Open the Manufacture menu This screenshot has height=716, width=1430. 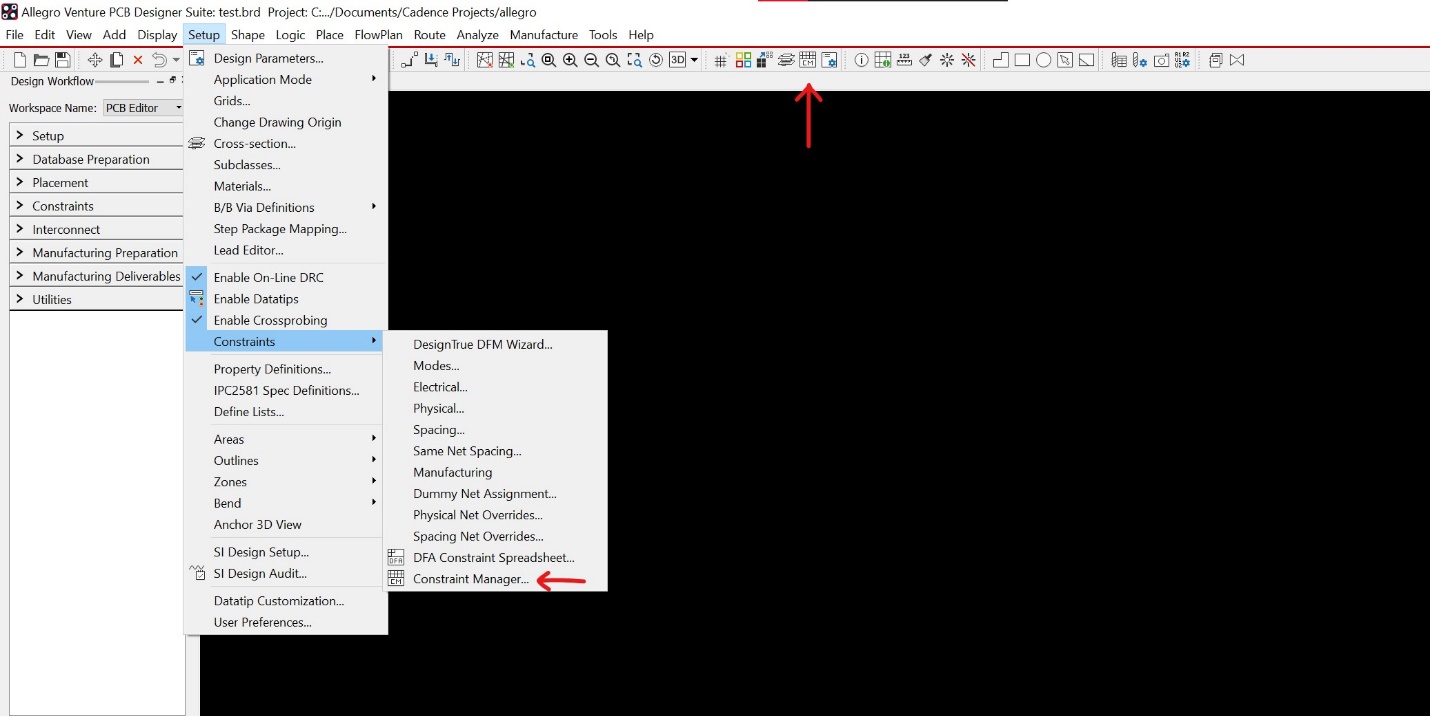[x=544, y=35]
